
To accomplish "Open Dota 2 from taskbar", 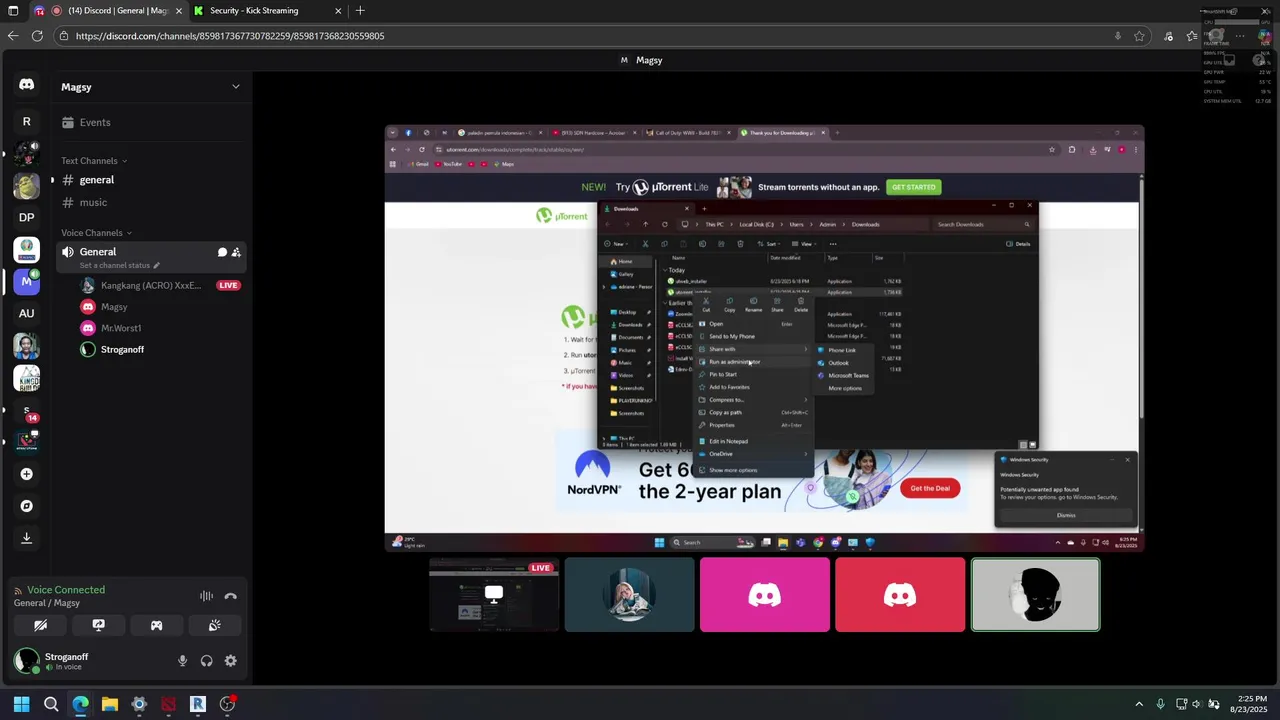I will (x=168, y=704).
